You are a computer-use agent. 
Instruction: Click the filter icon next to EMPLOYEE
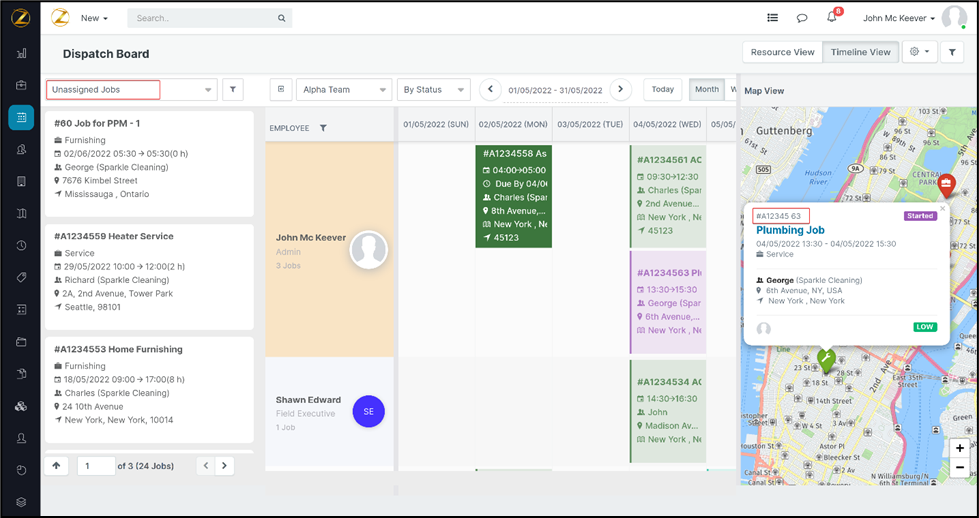click(x=323, y=128)
